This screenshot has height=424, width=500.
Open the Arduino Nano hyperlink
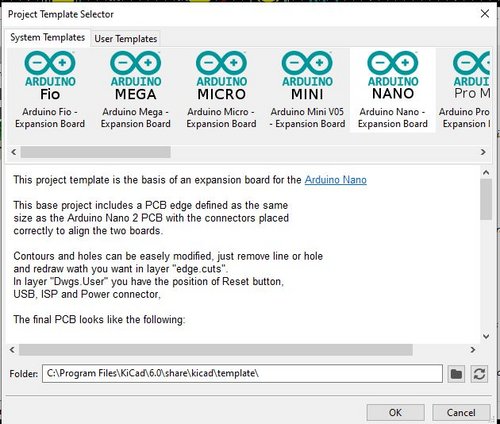coord(336,180)
